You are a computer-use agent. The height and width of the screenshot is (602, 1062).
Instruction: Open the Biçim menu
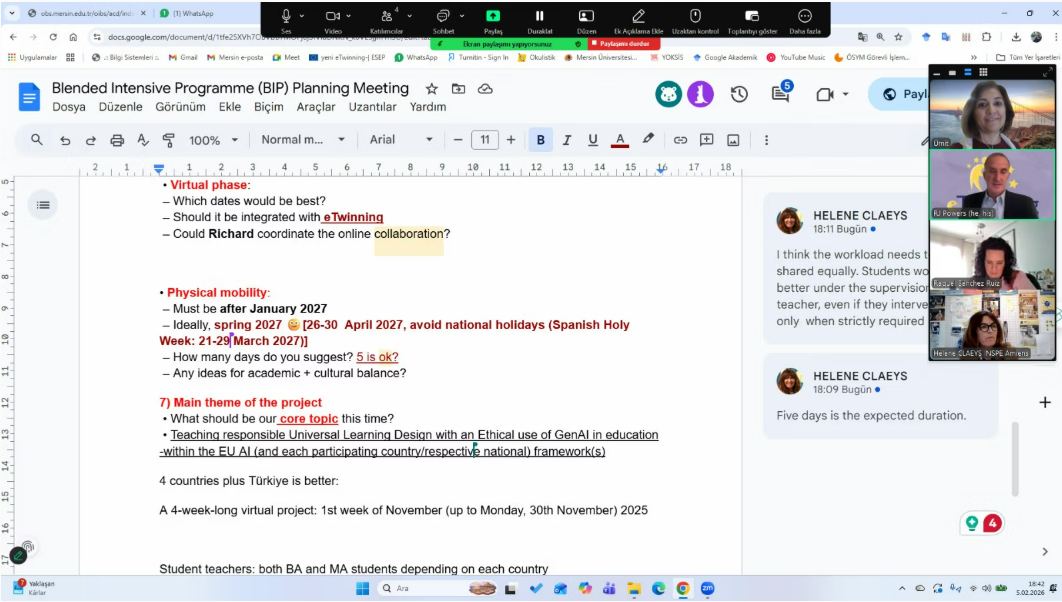(268, 107)
